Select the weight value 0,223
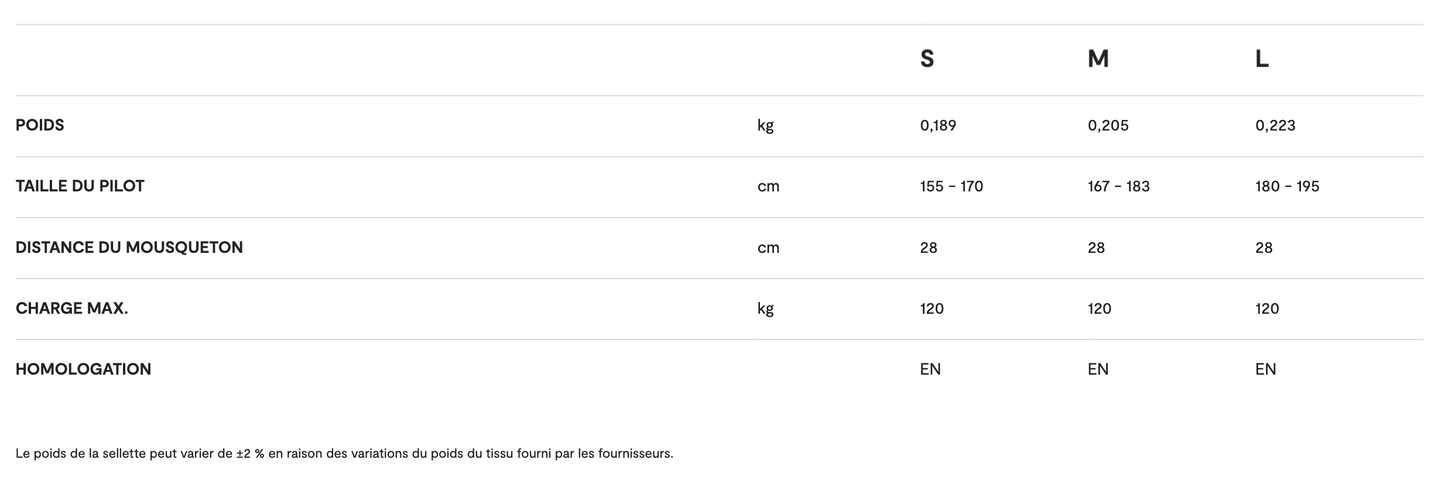Viewport: 1445px width, 480px height. (1275, 125)
